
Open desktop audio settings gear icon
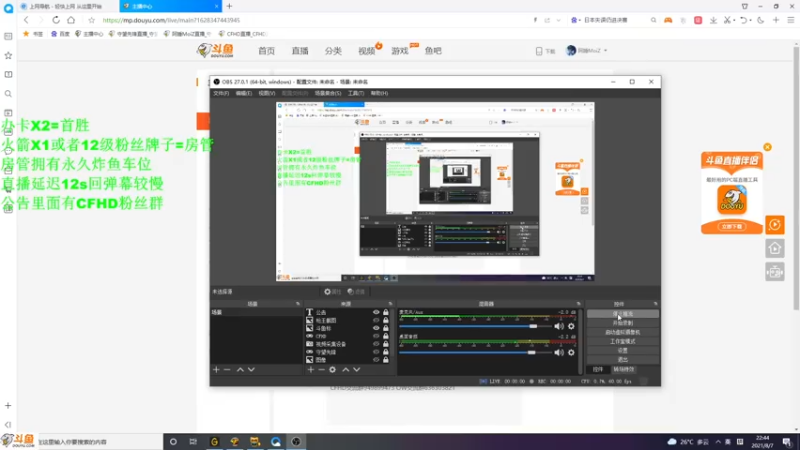coord(571,352)
